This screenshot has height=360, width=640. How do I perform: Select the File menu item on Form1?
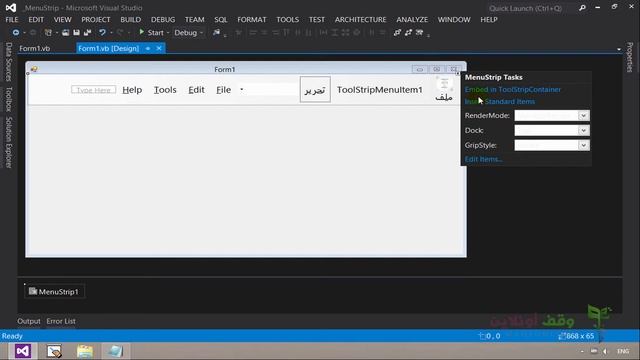pos(223,90)
